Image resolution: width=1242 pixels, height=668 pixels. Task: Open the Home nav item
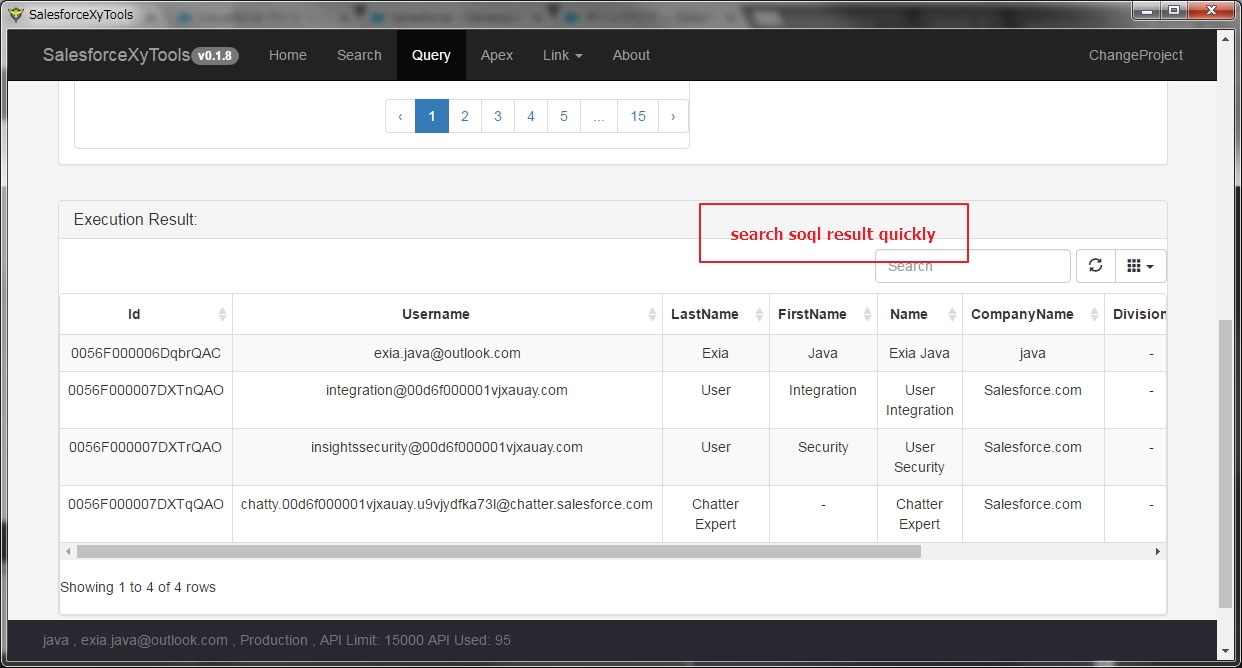pos(288,55)
